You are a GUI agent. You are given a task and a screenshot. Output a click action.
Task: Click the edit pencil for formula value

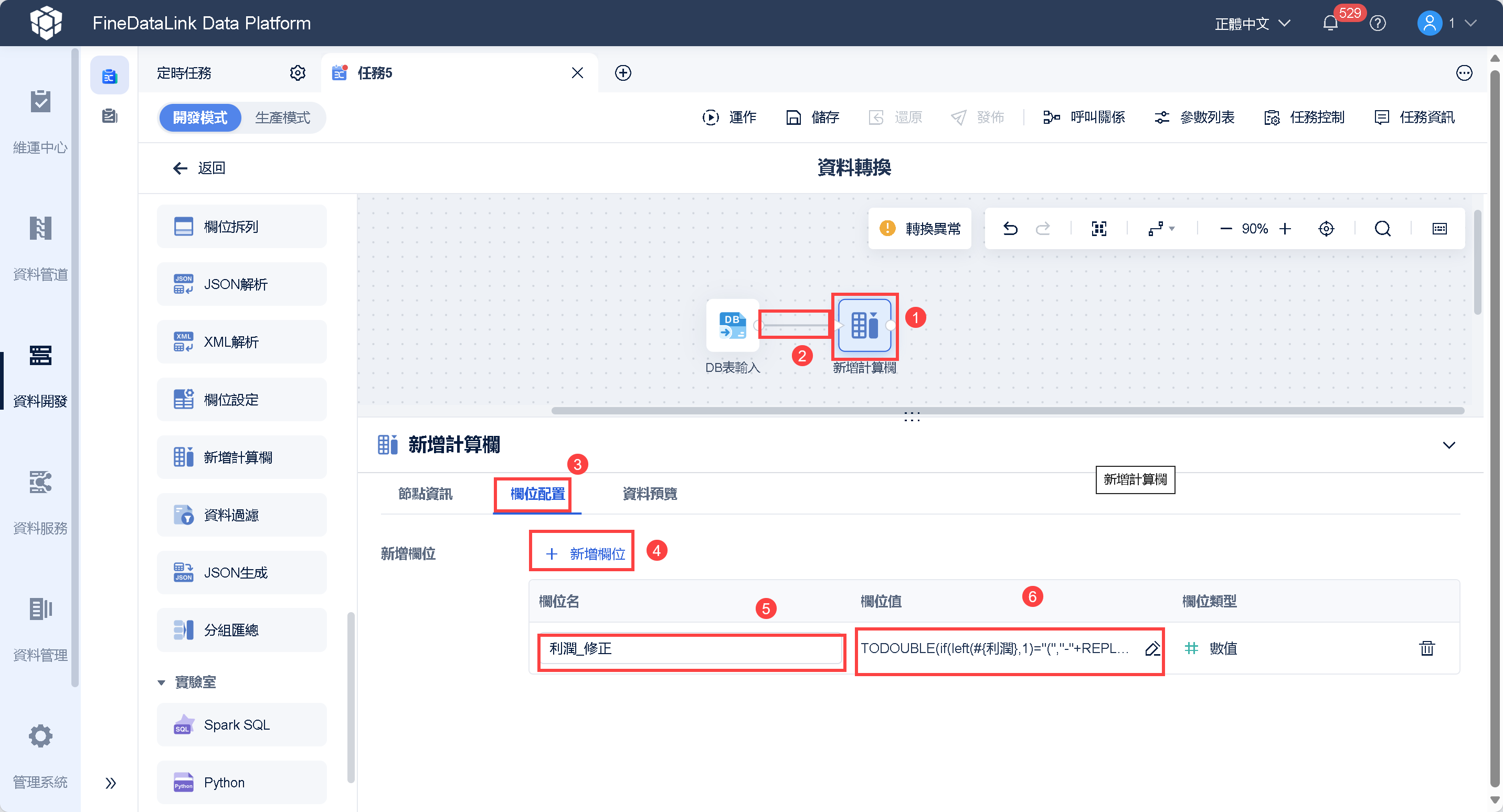pyautogui.click(x=1152, y=649)
